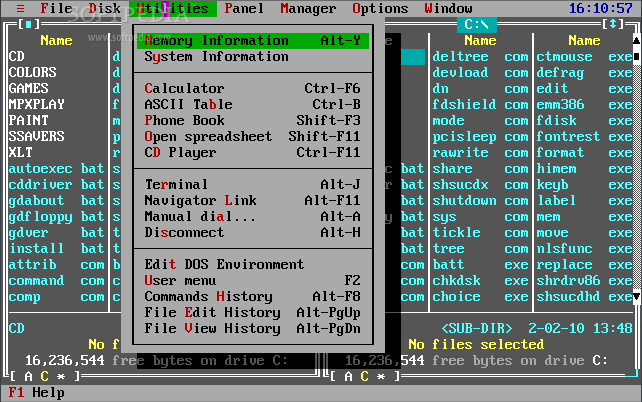This screenshot has height=402, width=642.
Task: Select the SSAVERS directory
Action: [x=36, y=136]
